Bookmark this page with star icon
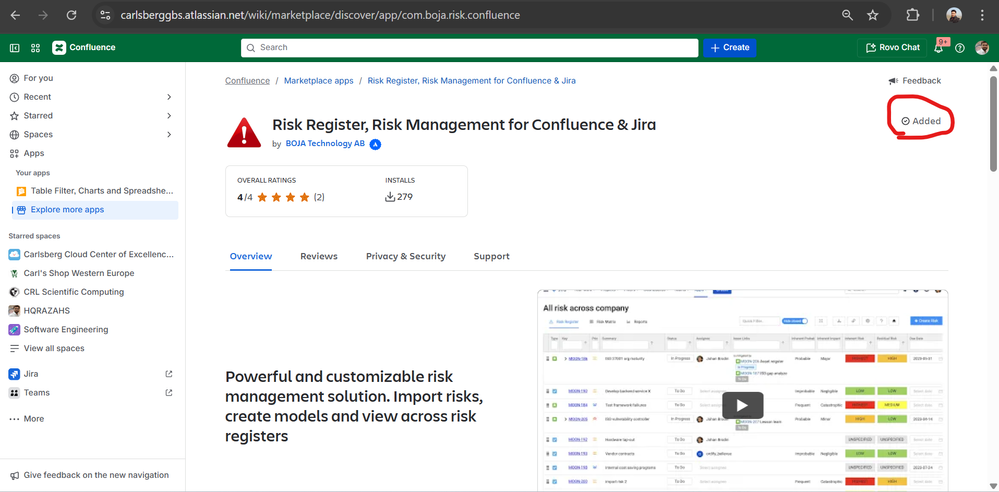The width and height of the screenshot is (999, 492). click(x=873, y=15)
